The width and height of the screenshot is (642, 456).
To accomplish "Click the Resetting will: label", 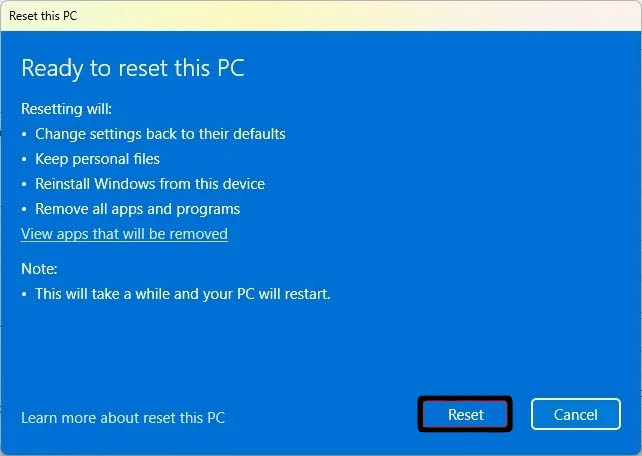I will point(67,107).
